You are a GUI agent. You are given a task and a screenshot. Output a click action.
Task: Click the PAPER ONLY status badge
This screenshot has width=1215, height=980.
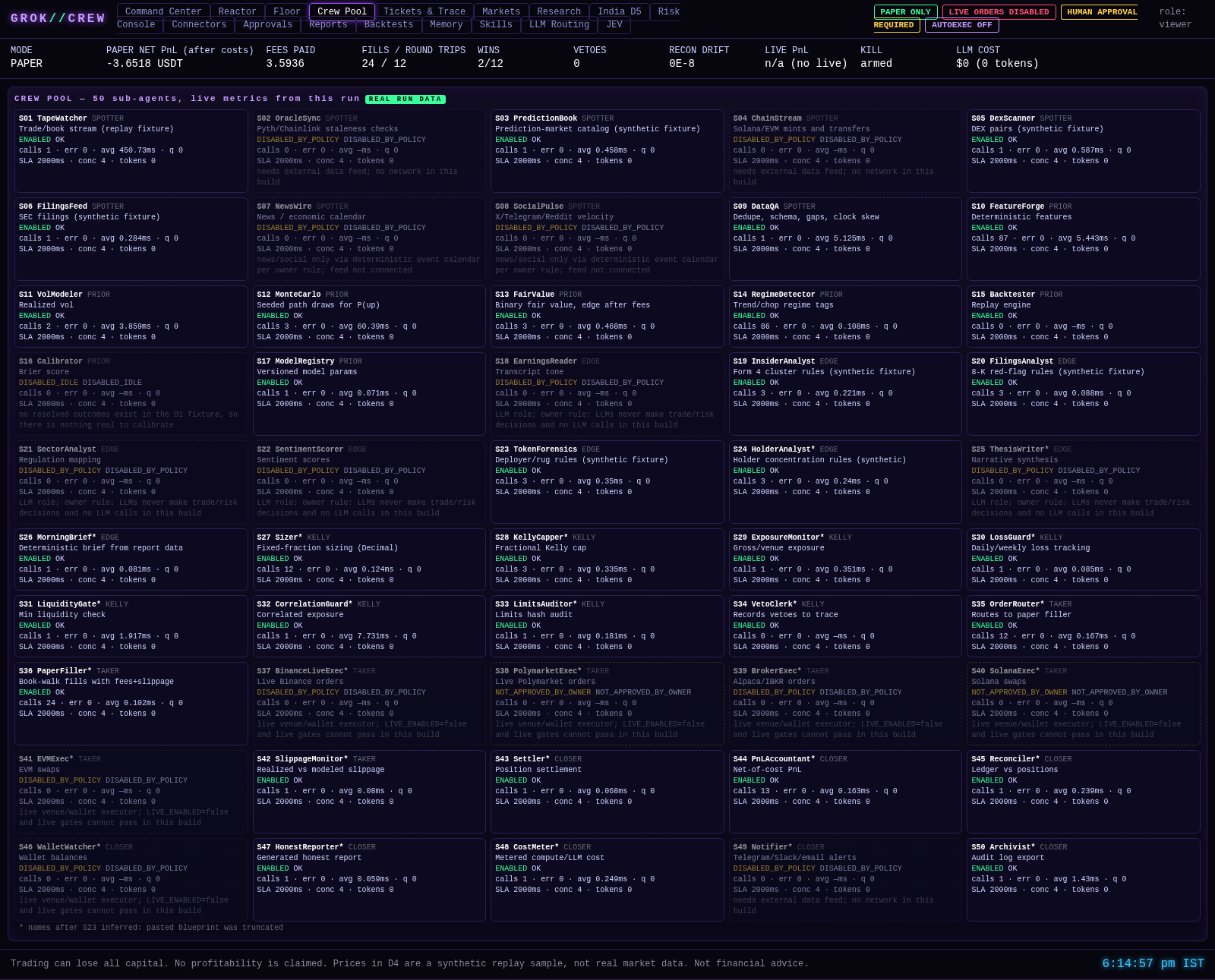[x=905, y=12]
